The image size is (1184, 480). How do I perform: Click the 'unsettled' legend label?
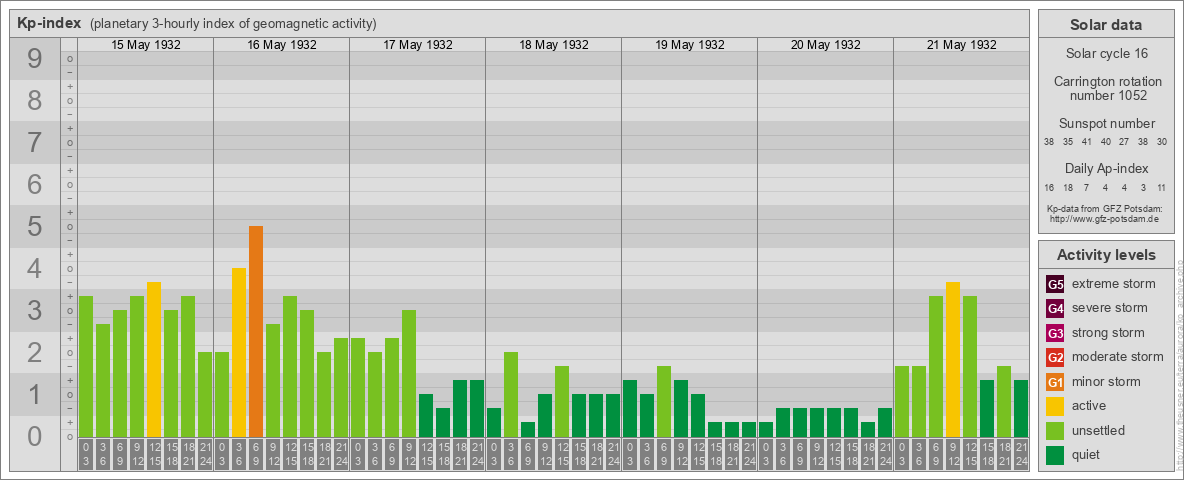click(x=1099, y=431)
